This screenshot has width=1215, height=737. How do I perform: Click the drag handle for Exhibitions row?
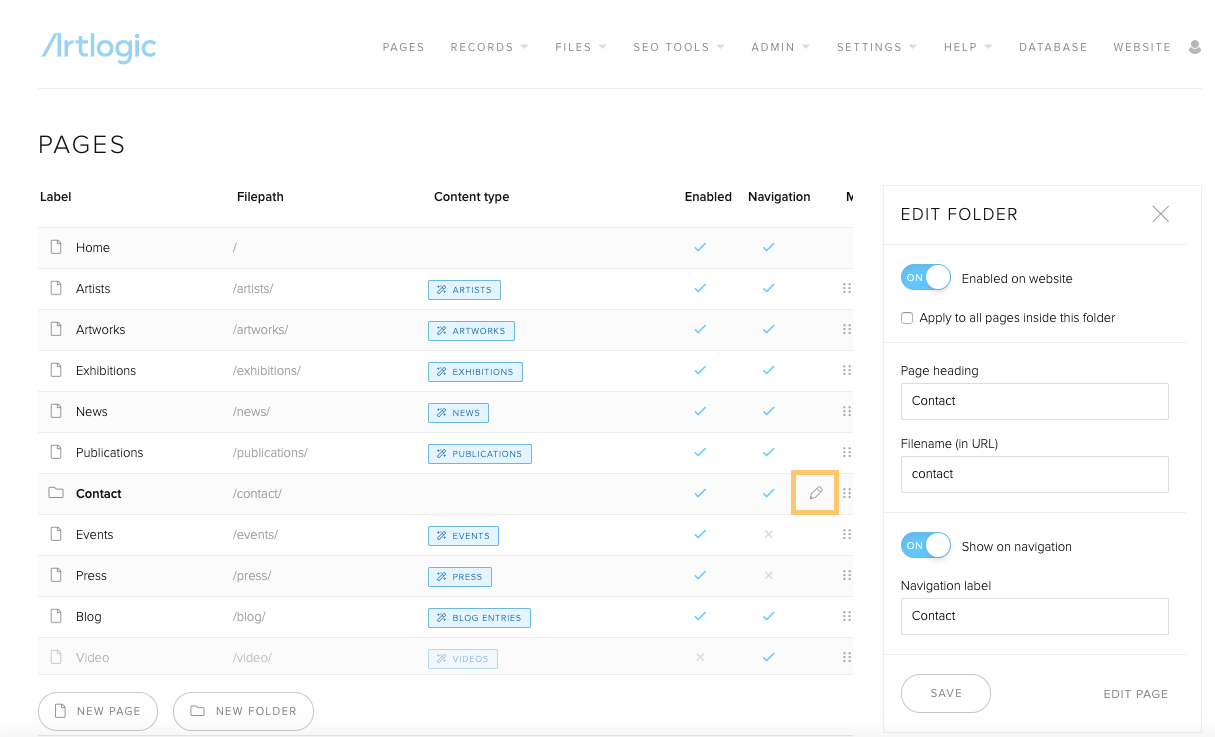(847, 370)
